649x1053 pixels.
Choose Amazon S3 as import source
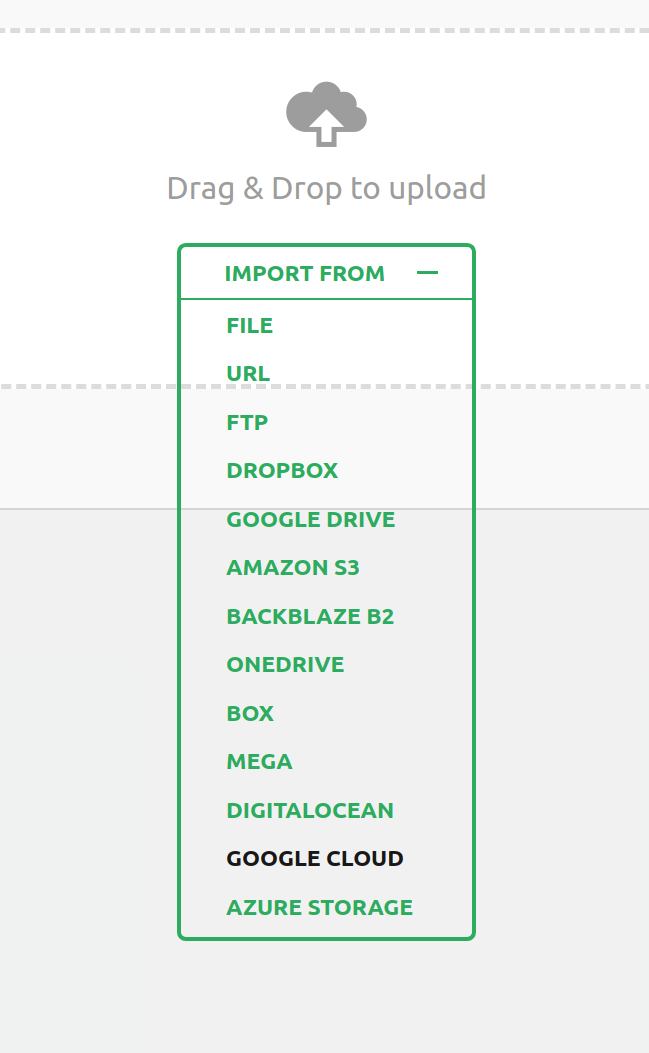pos(293,568)
